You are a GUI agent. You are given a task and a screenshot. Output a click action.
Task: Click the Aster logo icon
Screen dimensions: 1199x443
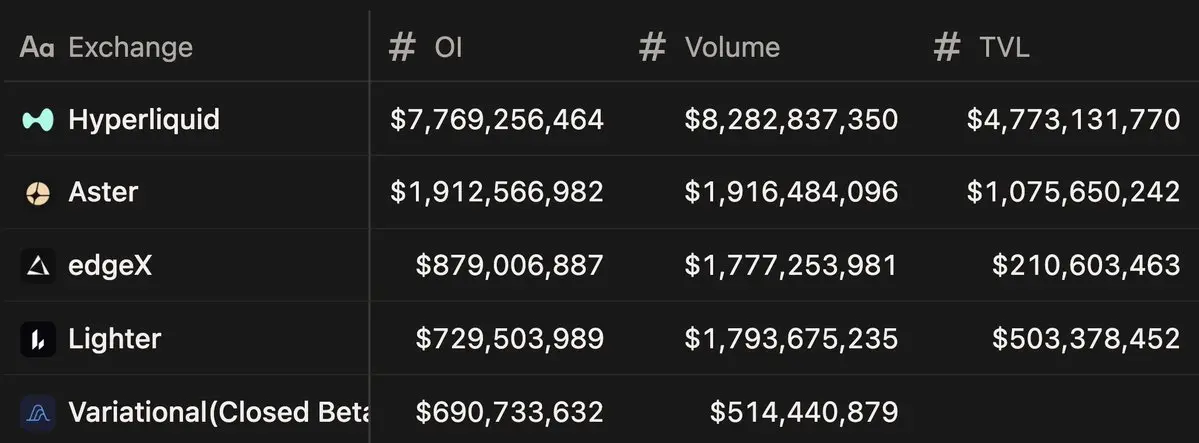[x=38, y=193]
